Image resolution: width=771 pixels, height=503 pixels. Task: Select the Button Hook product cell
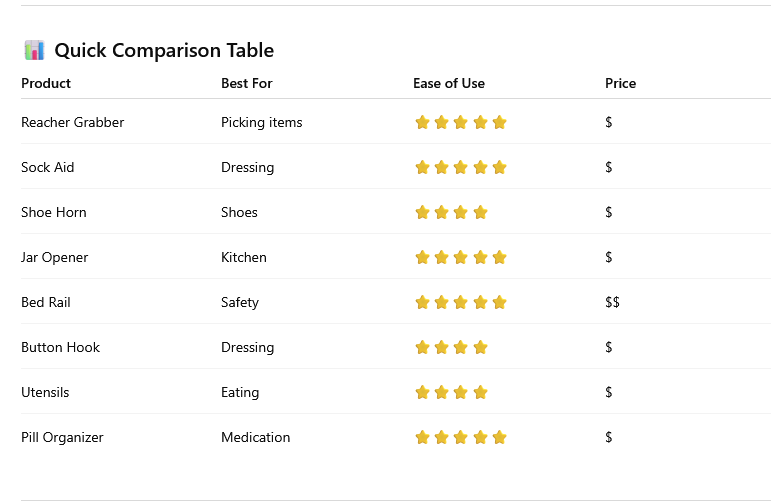click(60, 347)
